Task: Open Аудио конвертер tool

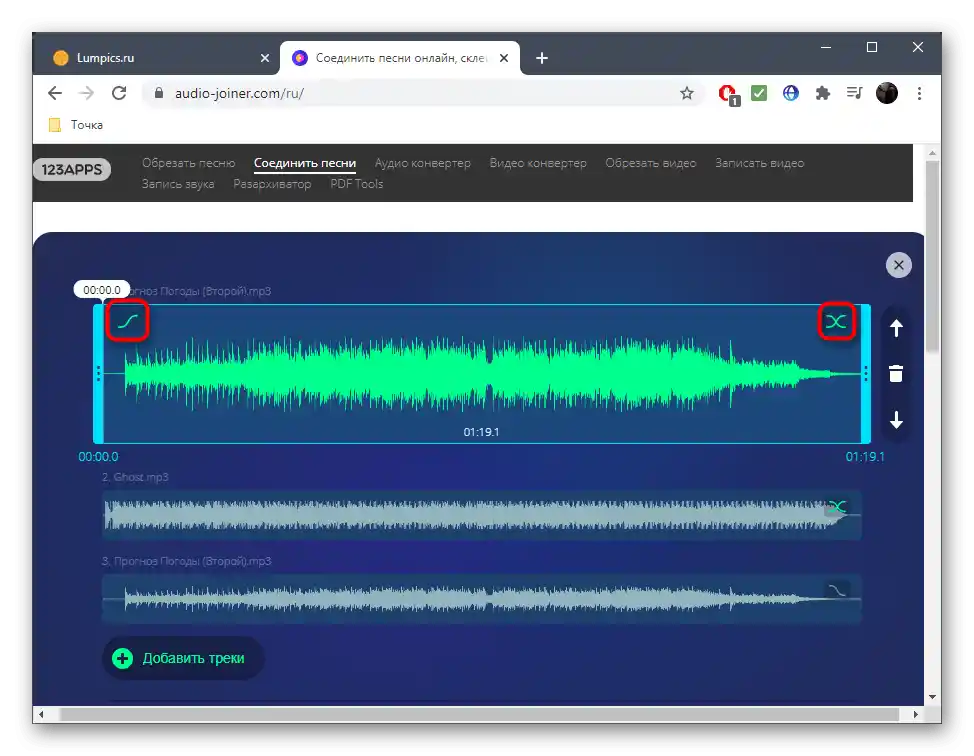Action: coord(422,163)
